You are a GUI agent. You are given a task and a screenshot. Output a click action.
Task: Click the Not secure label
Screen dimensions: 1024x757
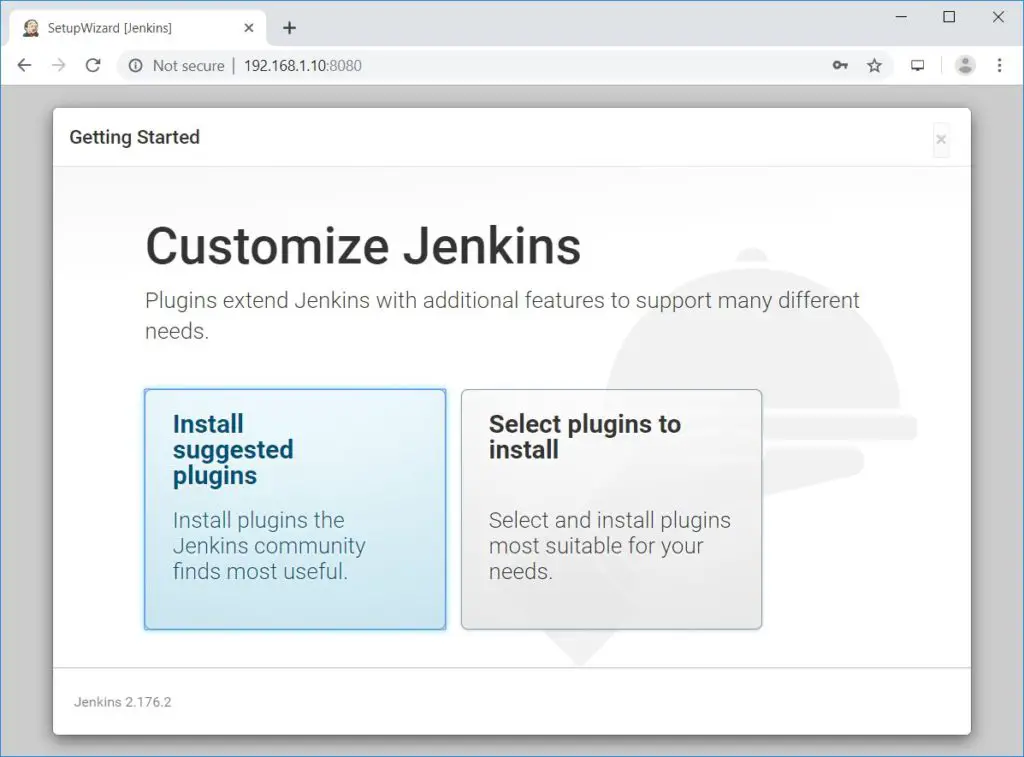[x=188, y=65]
